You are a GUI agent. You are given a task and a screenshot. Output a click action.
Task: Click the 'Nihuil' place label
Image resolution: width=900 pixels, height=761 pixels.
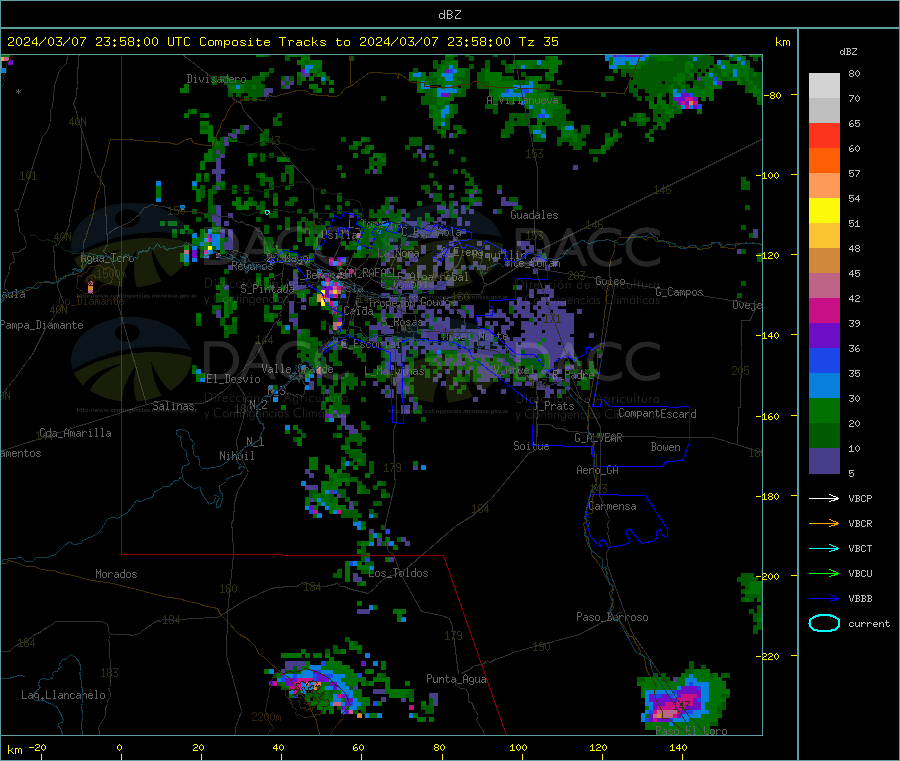[x=236, y=456]
